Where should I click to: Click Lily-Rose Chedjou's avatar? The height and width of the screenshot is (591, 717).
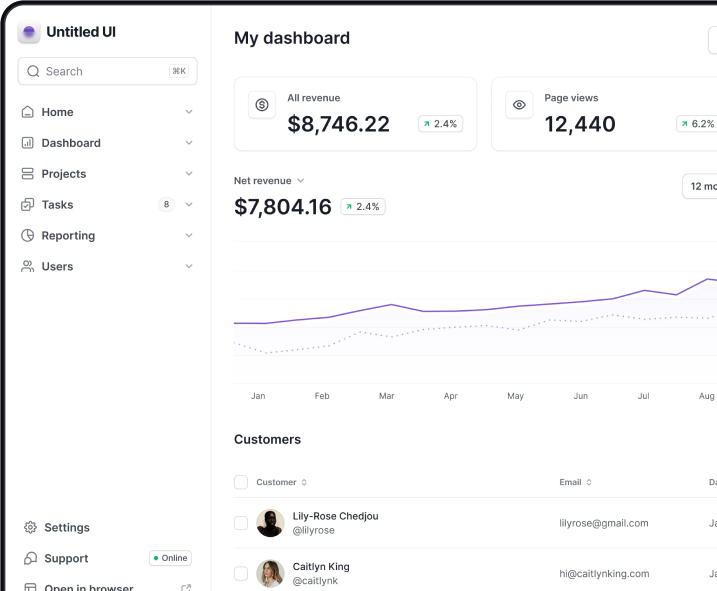pos(270,523)
